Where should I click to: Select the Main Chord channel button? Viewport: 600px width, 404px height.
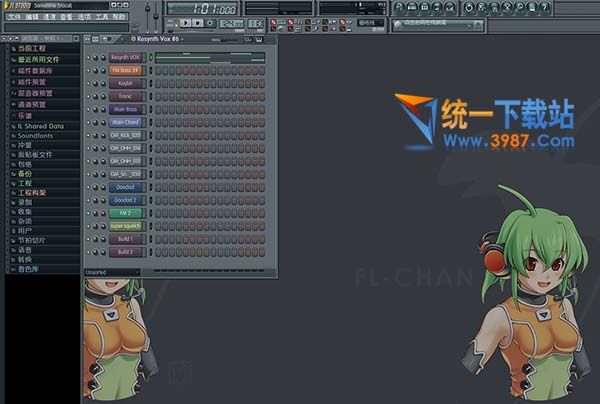(x=126, y=122)
